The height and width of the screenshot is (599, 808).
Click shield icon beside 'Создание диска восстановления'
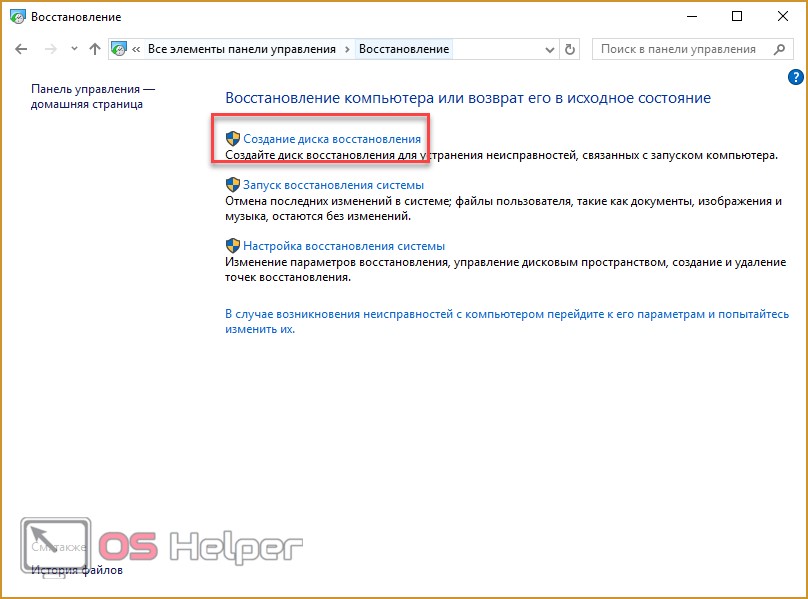233,138
